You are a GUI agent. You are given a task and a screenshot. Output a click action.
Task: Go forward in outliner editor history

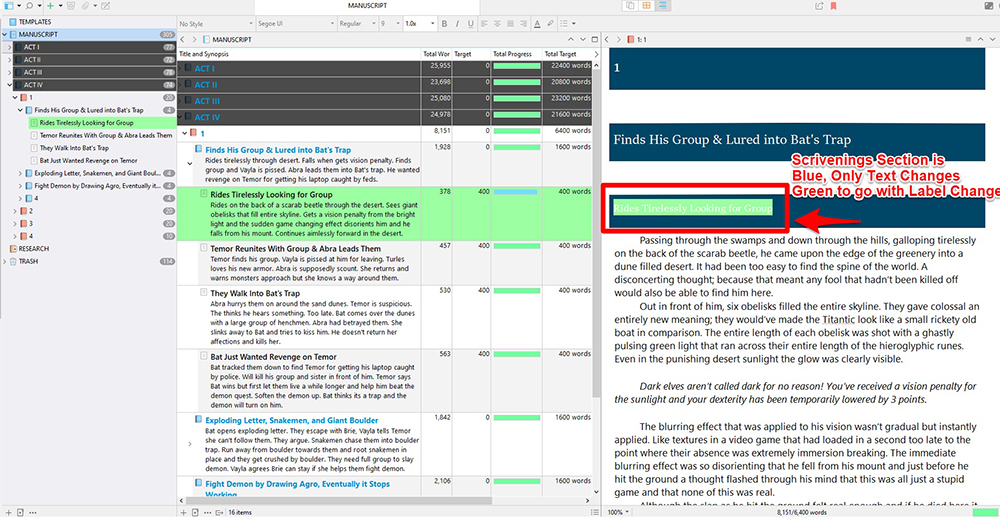(x=195, y=40)
